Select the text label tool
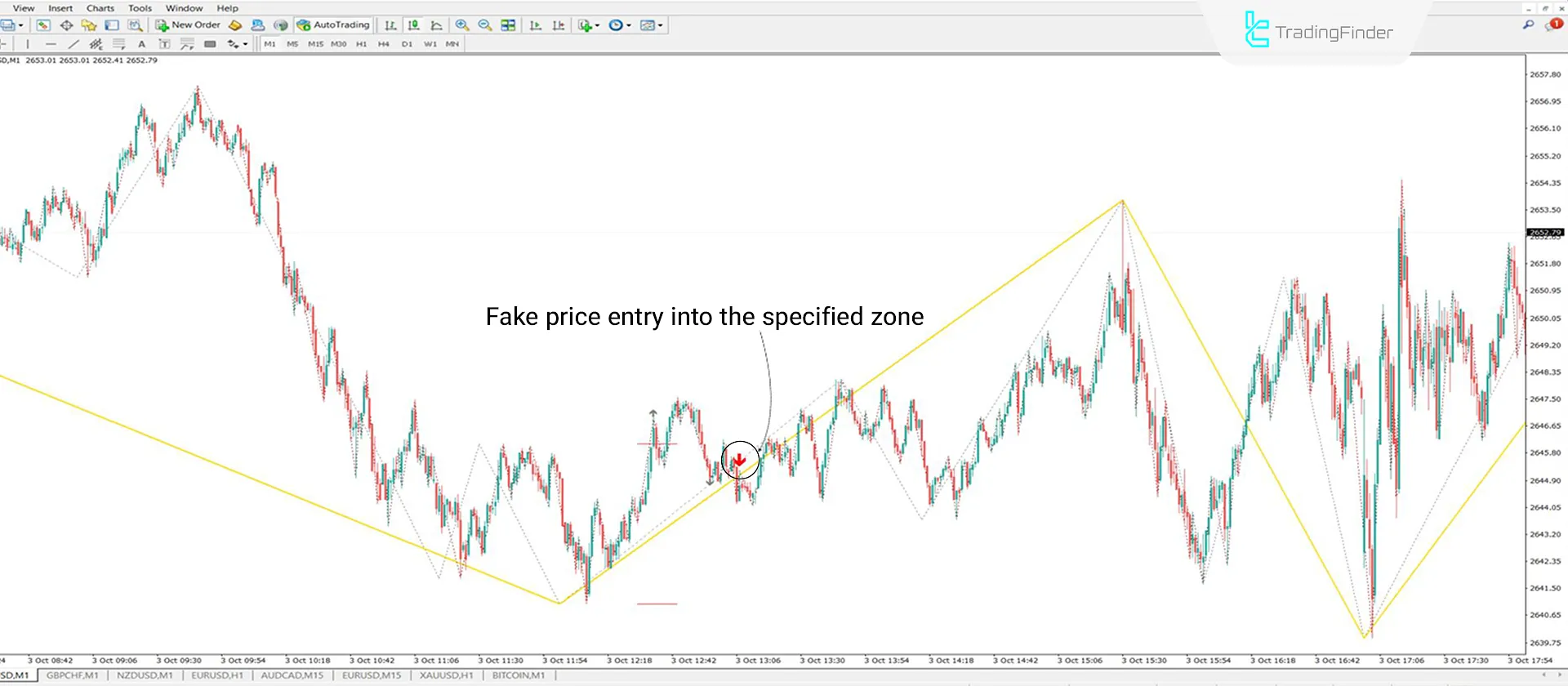1568x686 pixels. click(x=164, y=44)
